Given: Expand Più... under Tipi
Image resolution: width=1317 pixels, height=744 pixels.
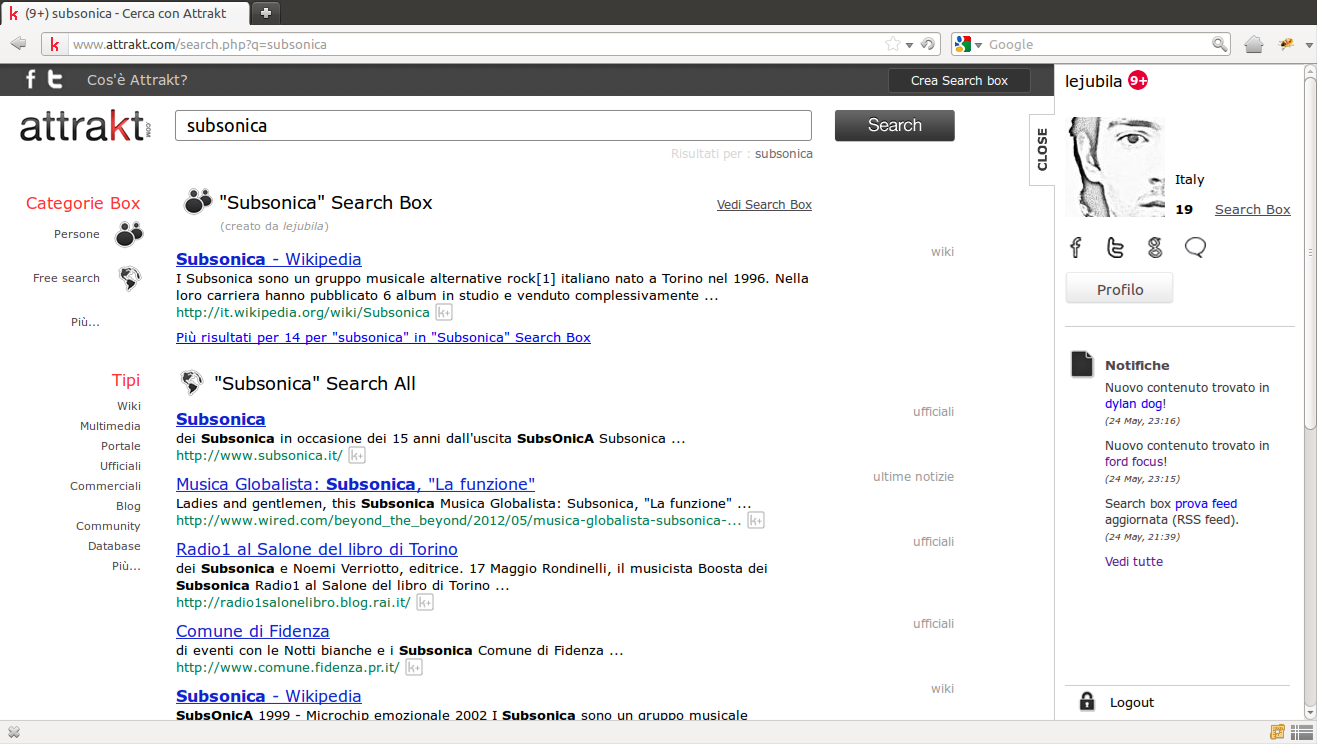Looking at the screenshot, I should (x=126, y=566).
